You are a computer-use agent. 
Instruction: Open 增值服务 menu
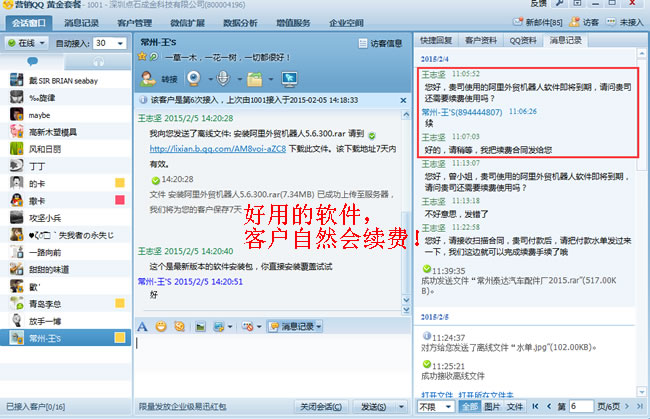tap(293, 23)
